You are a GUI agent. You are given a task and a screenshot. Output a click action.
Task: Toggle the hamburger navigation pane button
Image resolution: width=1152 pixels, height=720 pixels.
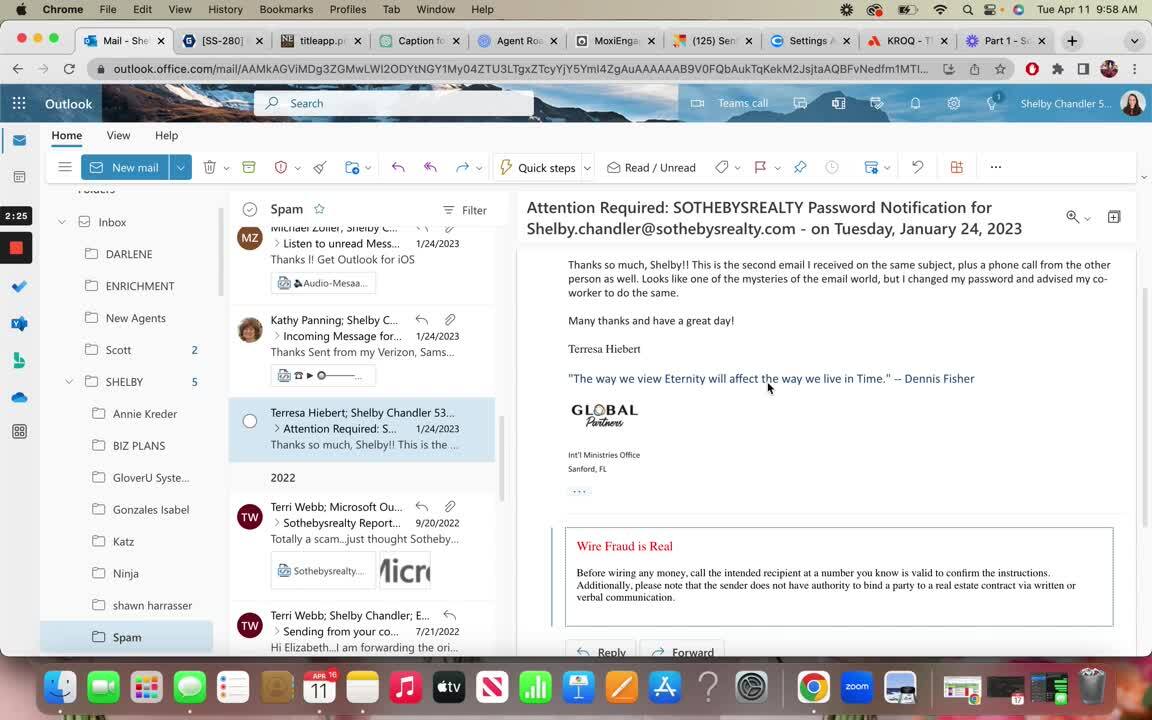pos(65,167)
